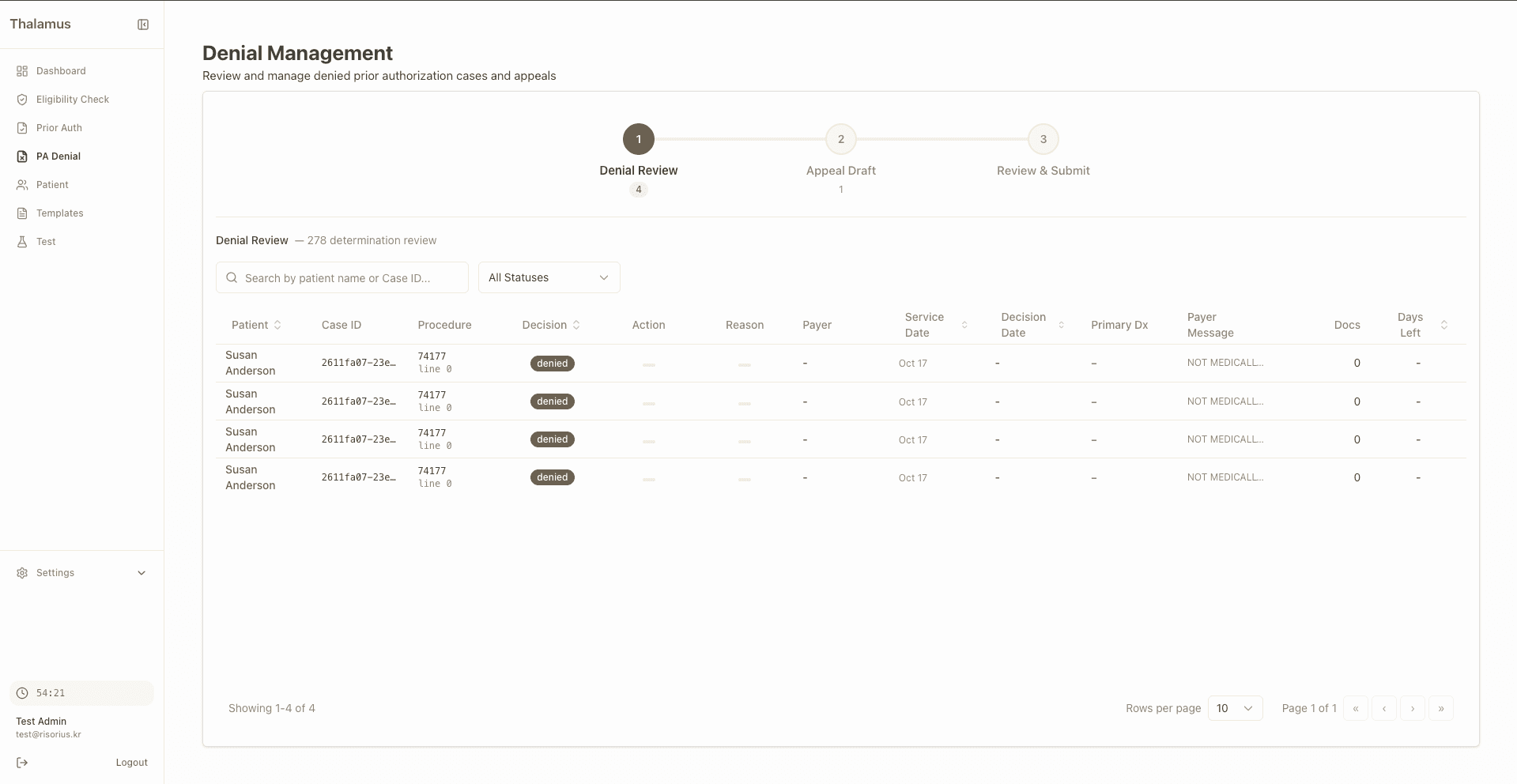1517x784 pixels.
Task: Sort table by Decision column
Action: pos(551,325)
